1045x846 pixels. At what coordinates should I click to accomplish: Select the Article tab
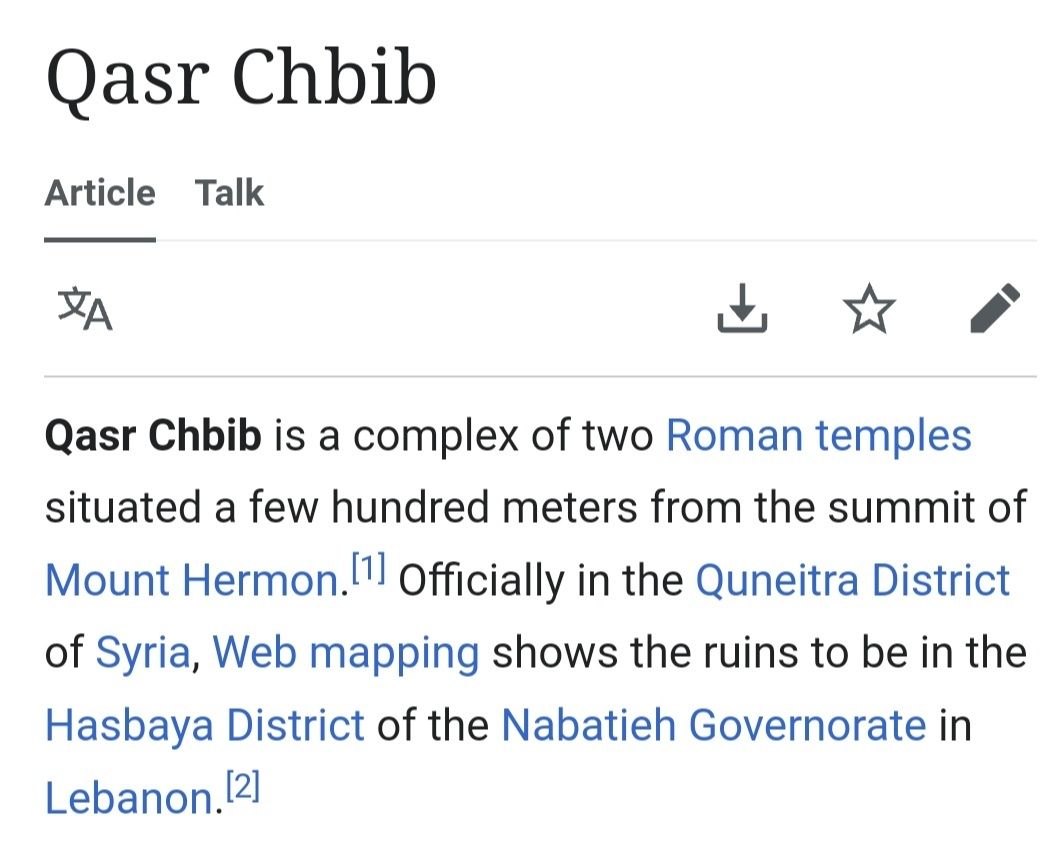pos(100,192)
